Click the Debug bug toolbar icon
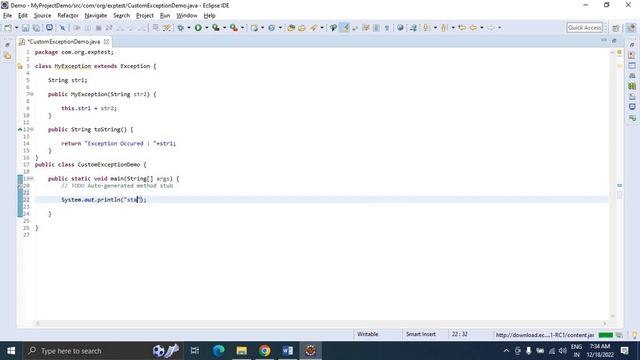The height and width of the screenshot is (360, 640). pyautogui.click(x=180, y=28)
